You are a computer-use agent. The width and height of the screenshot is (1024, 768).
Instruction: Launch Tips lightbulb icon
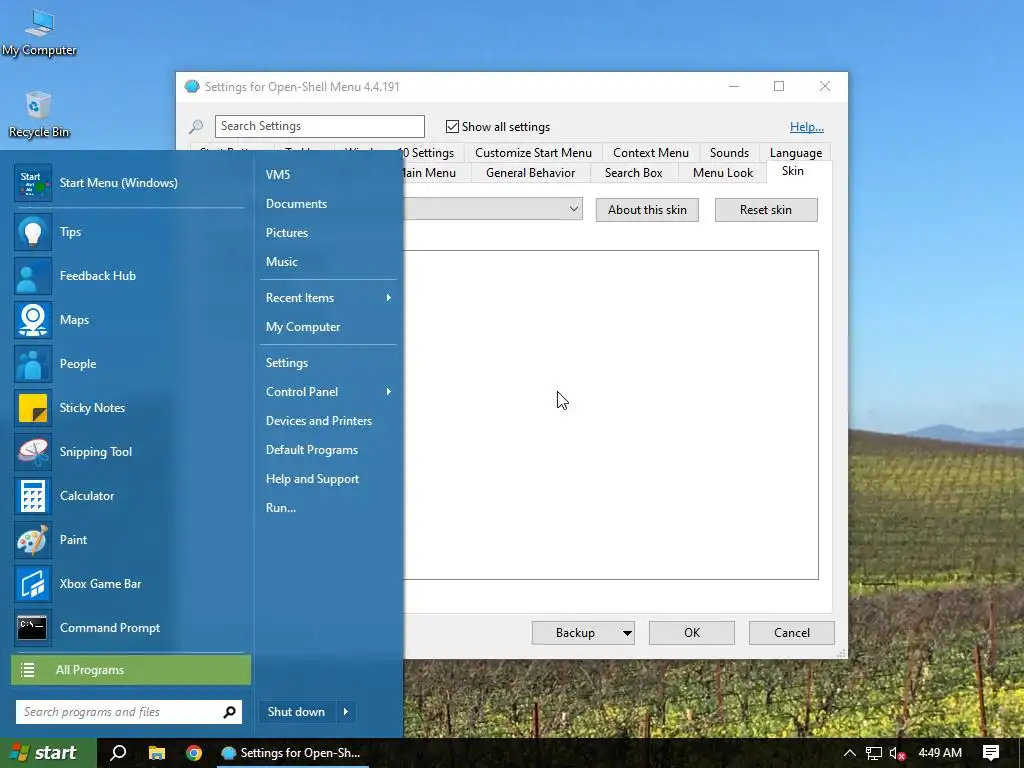33,232
